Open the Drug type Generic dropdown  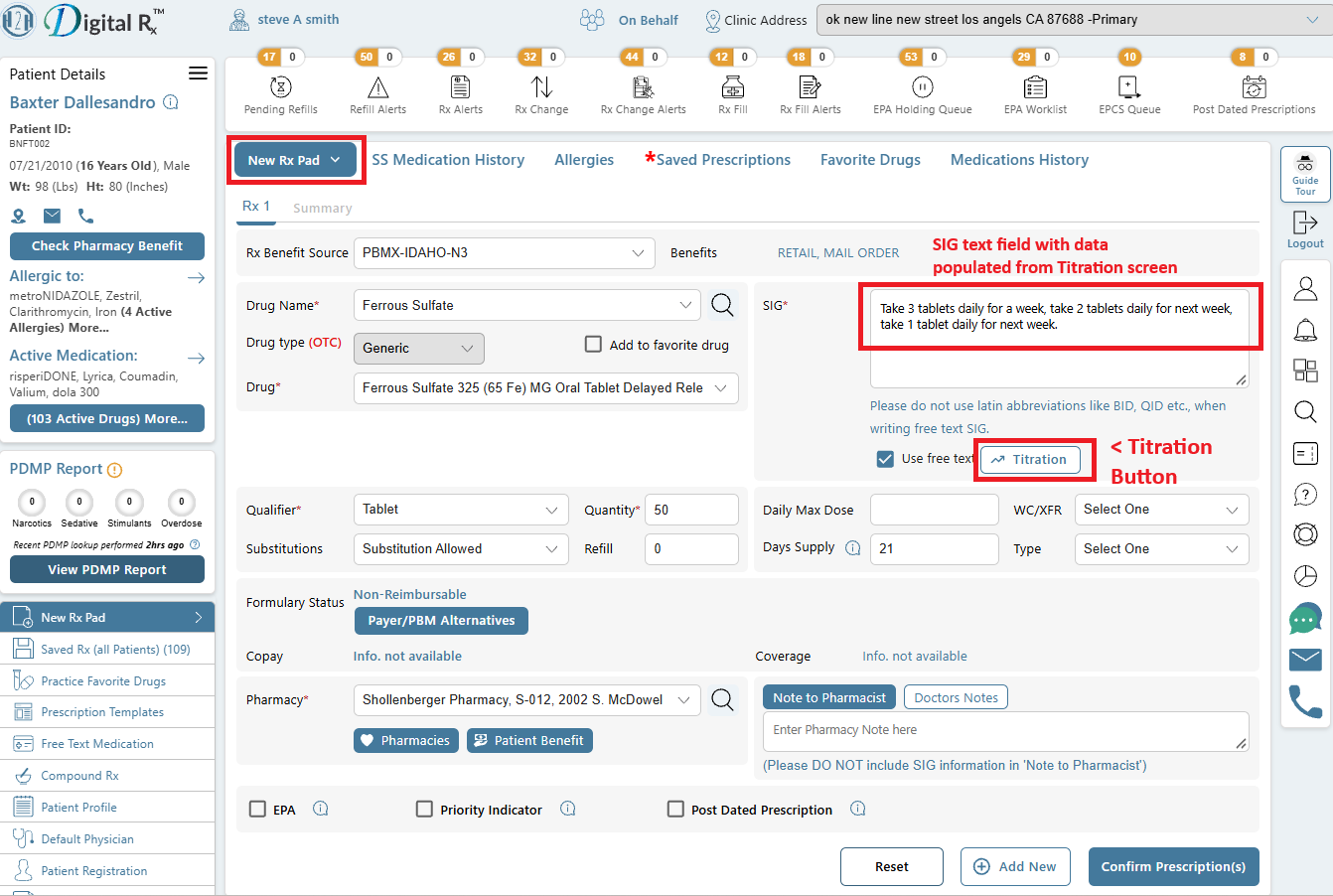tap(418, 348)
